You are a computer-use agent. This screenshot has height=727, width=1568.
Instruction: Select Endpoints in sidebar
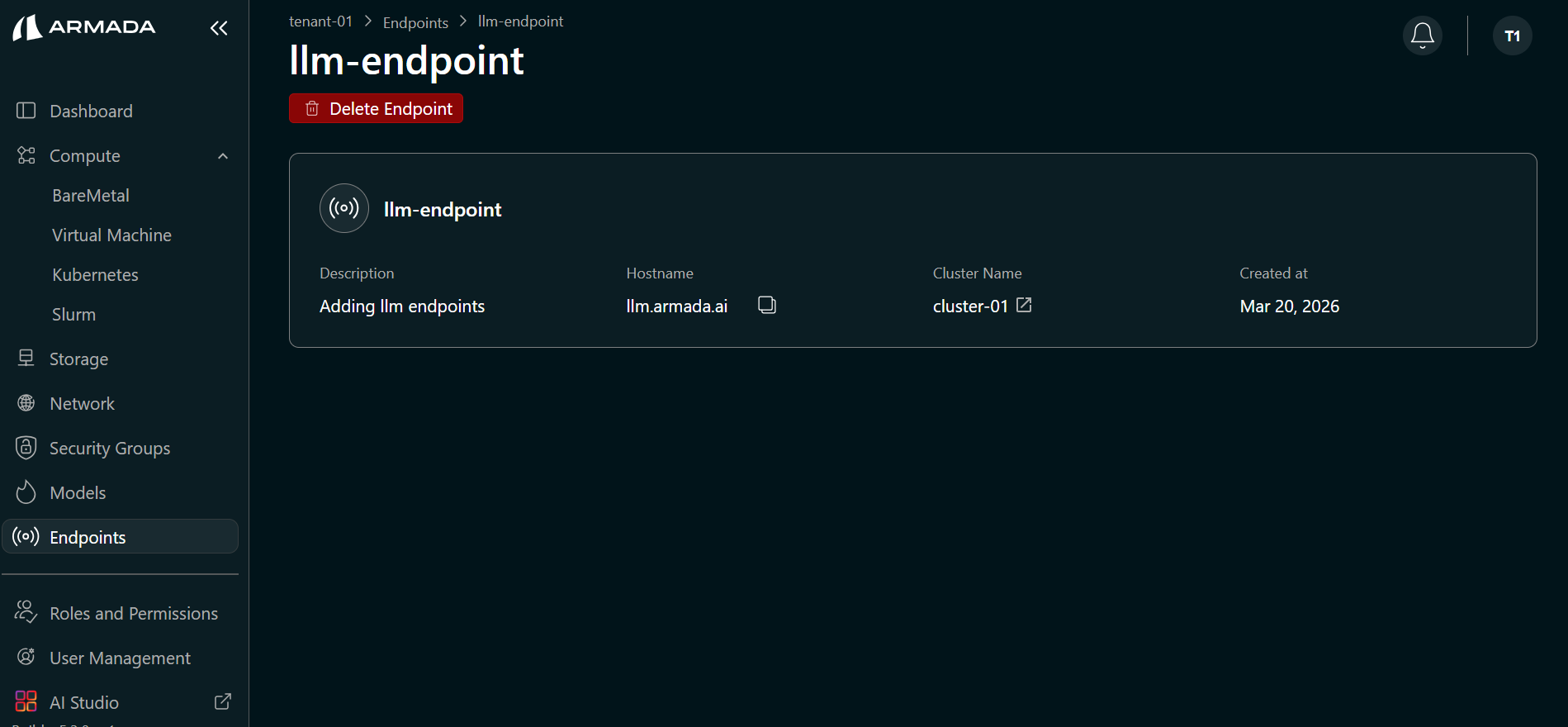click(x=121, y=537)
